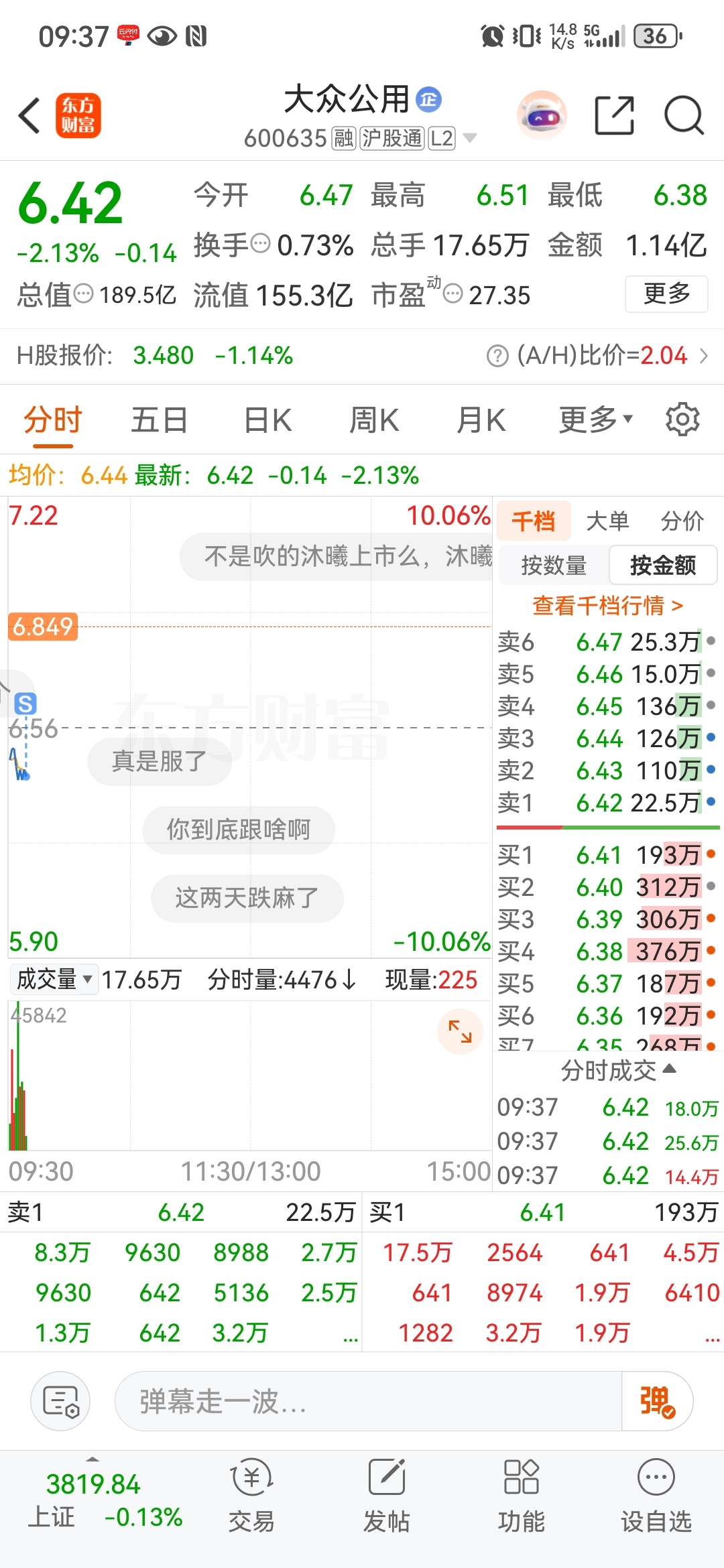Tap 卖6 6.47 order row
The width and height of the screenshot is (724, 1568).
(x=607, y=642)
